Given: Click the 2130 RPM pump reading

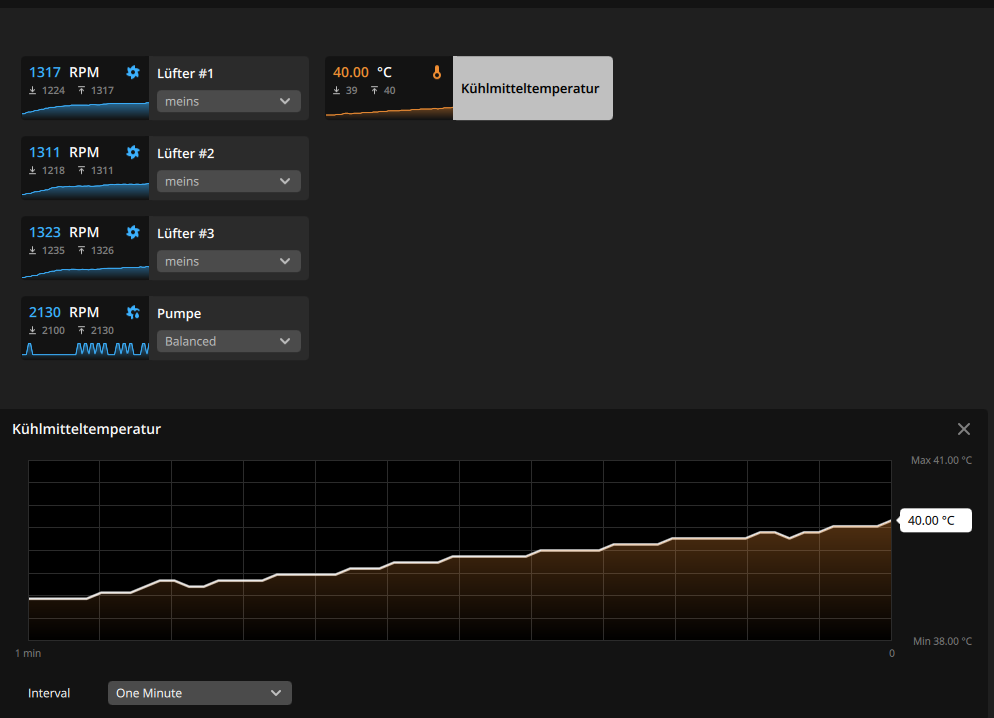Looking at the screenshot, I should (64, 312).
